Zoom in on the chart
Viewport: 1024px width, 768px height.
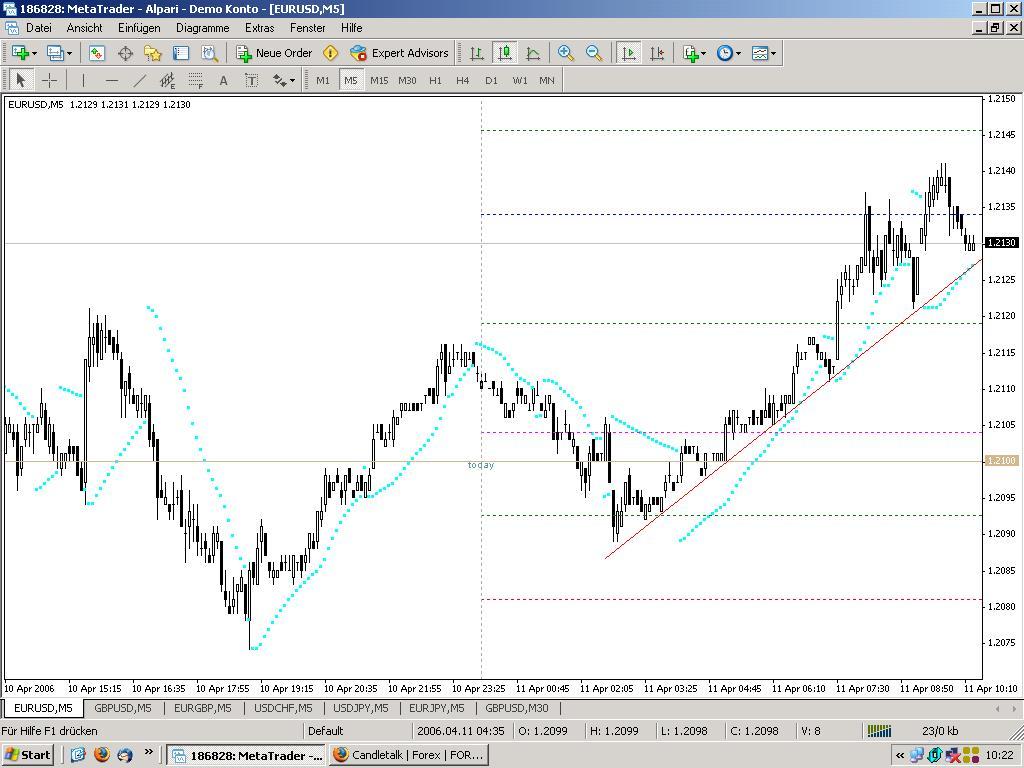[x=566, y=53]
